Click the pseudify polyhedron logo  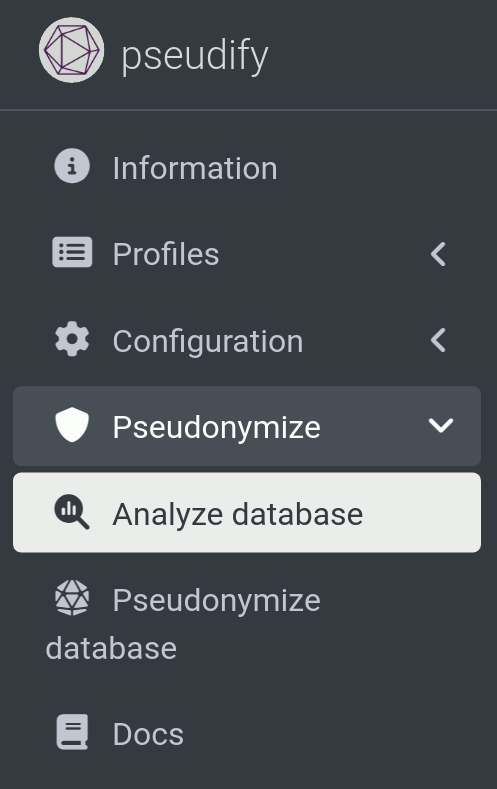[x=71, y=50]
